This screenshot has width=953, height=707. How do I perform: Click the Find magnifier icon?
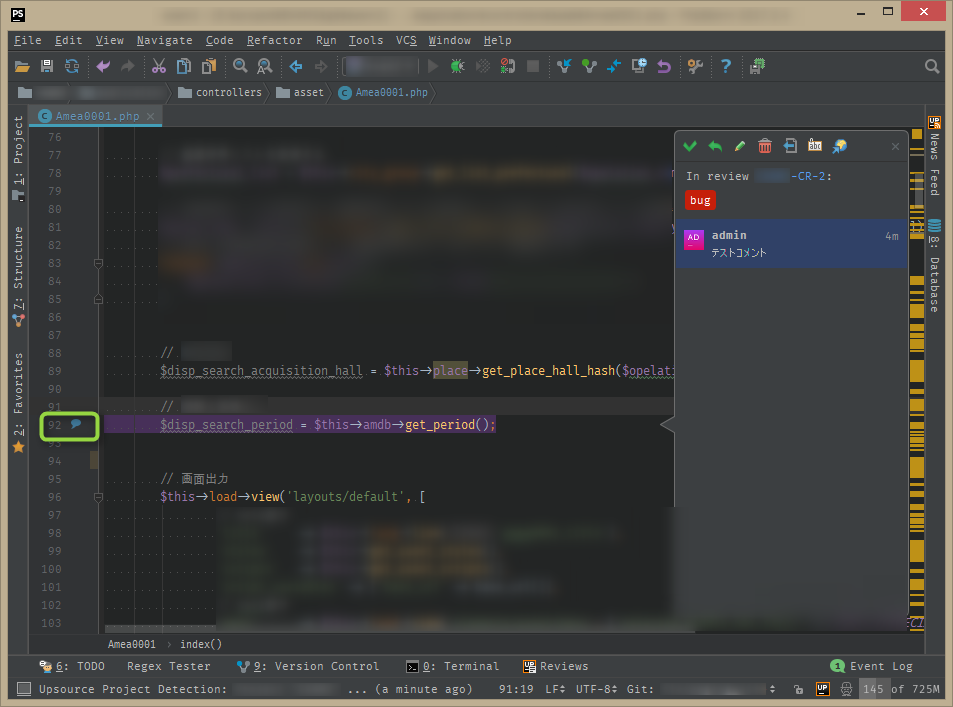click(240, 66)
